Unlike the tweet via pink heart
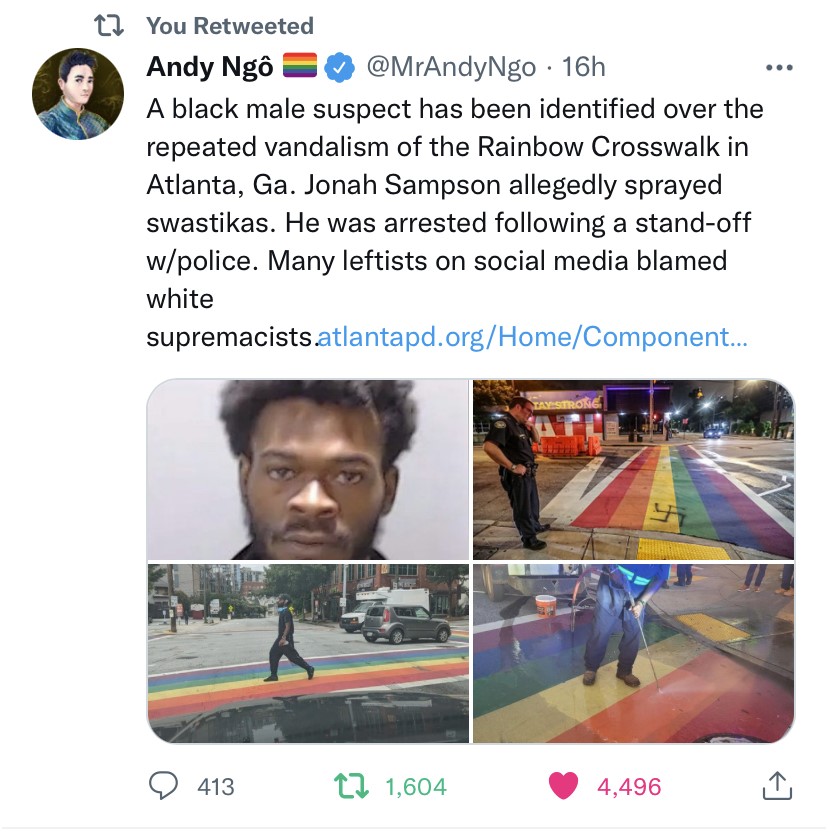This screenshot has height=834, width=828. tap(563, 786)
